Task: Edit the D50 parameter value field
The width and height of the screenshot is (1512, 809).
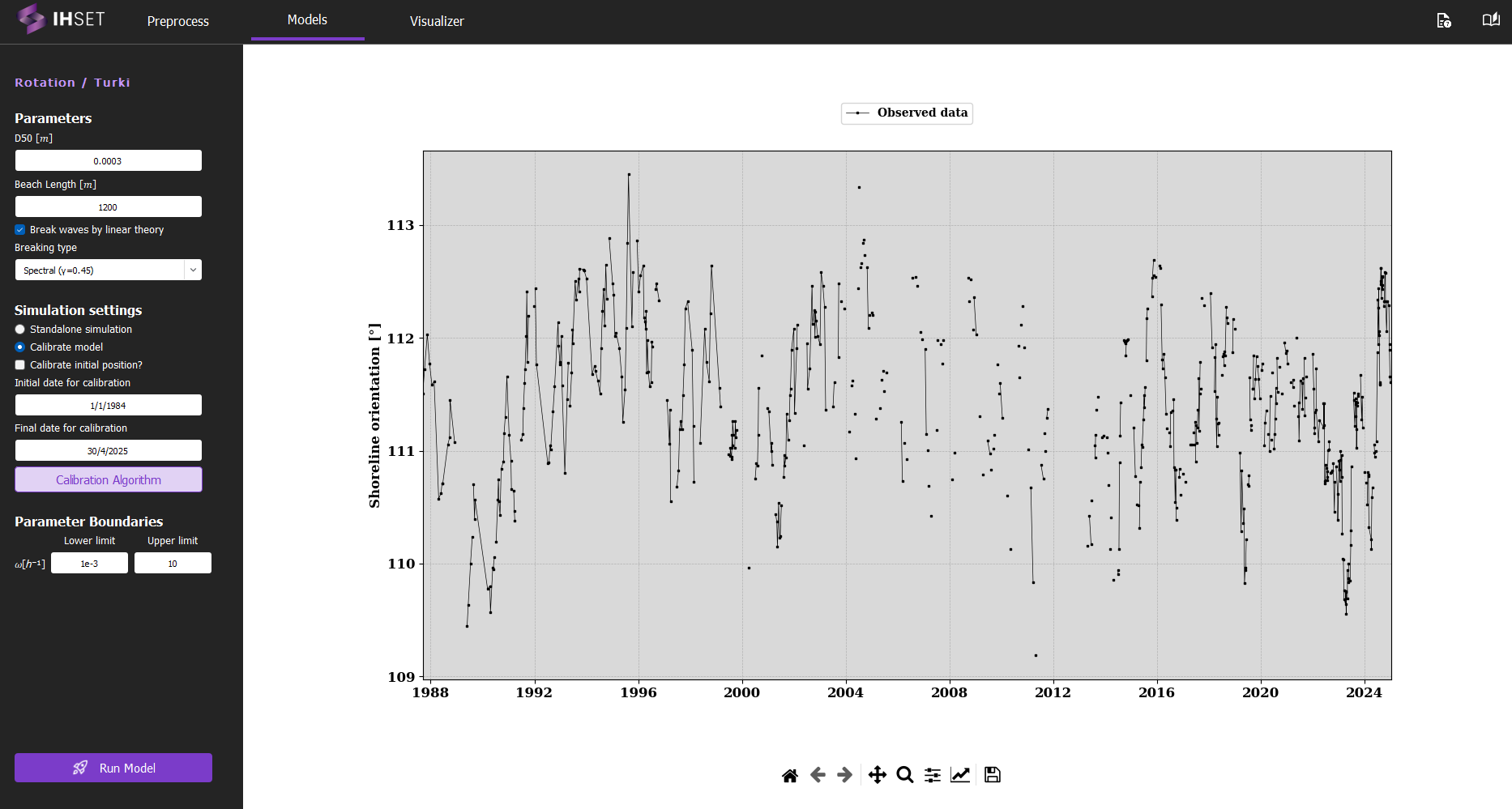Action: pos(108,160)
